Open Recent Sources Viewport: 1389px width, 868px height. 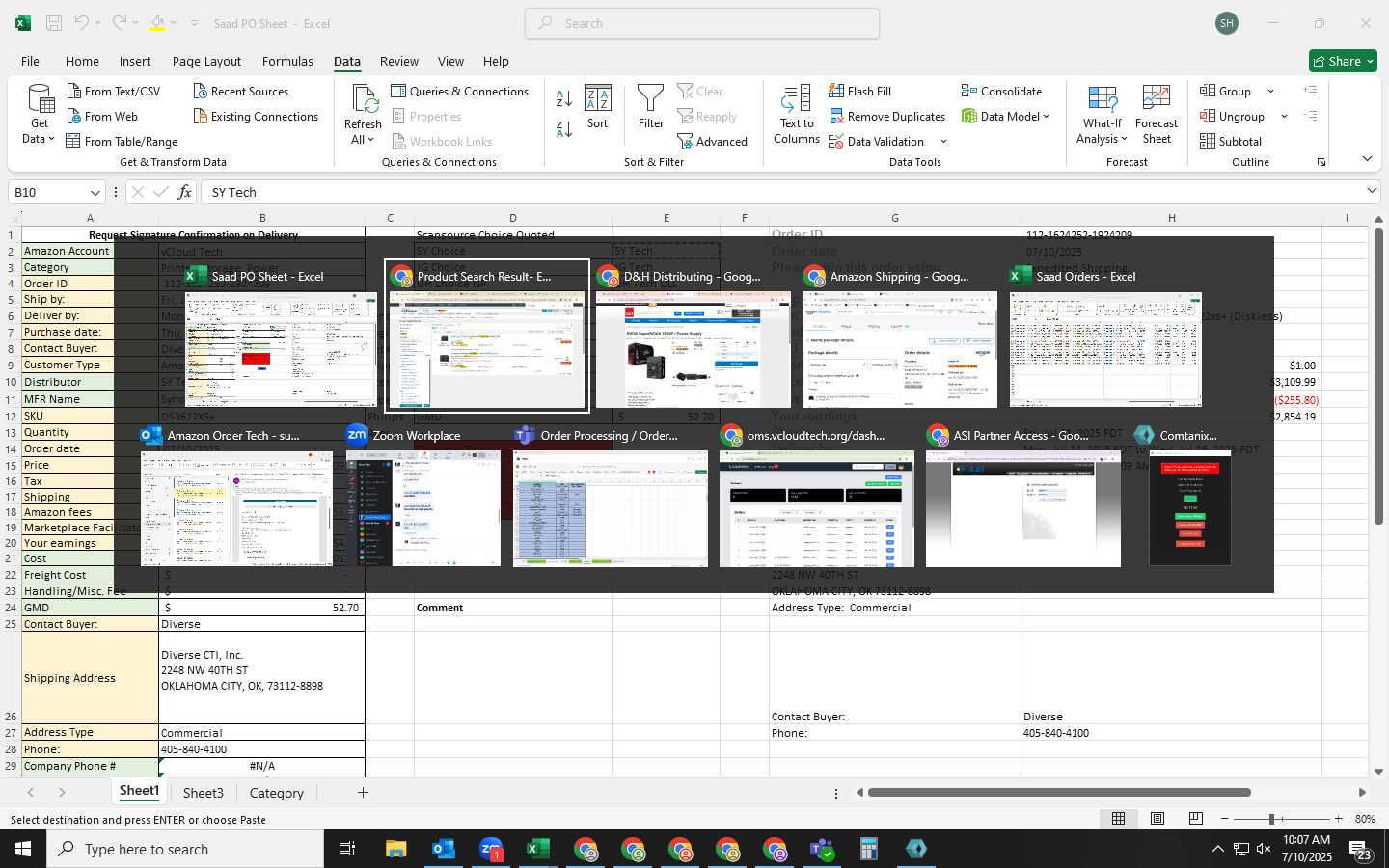click(x=241, y=91)
